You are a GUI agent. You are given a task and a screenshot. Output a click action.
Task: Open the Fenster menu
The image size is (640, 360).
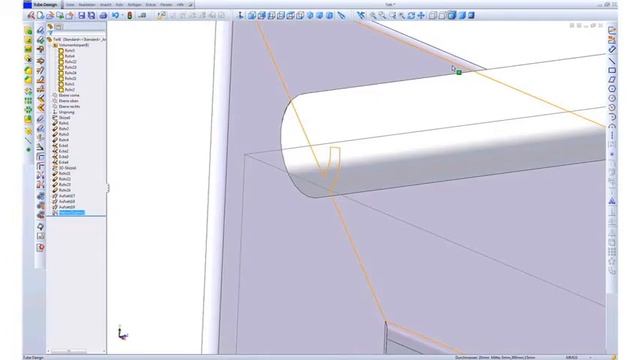(x=166, y=5)
